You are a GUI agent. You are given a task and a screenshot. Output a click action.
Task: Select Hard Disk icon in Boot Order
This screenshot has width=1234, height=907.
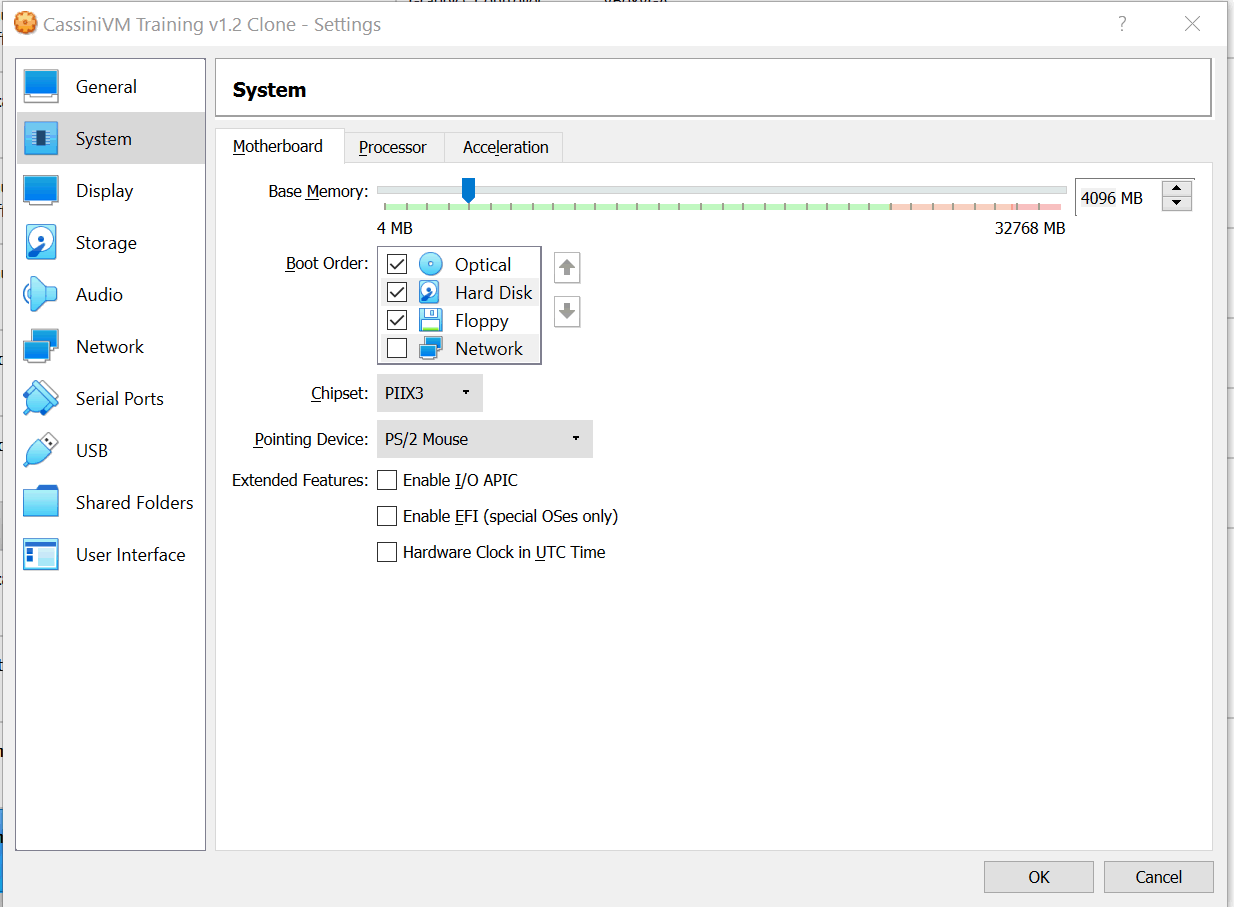click(x=430, y=292)
